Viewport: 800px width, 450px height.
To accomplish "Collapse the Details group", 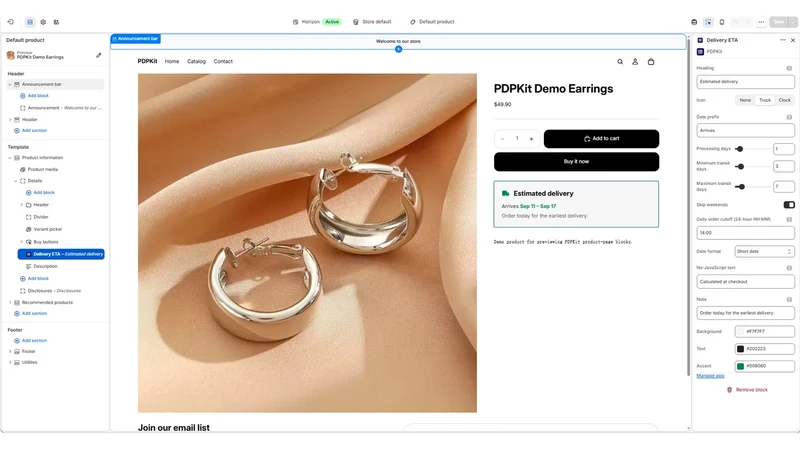I will pyautogui.click(x=15, y=181).
